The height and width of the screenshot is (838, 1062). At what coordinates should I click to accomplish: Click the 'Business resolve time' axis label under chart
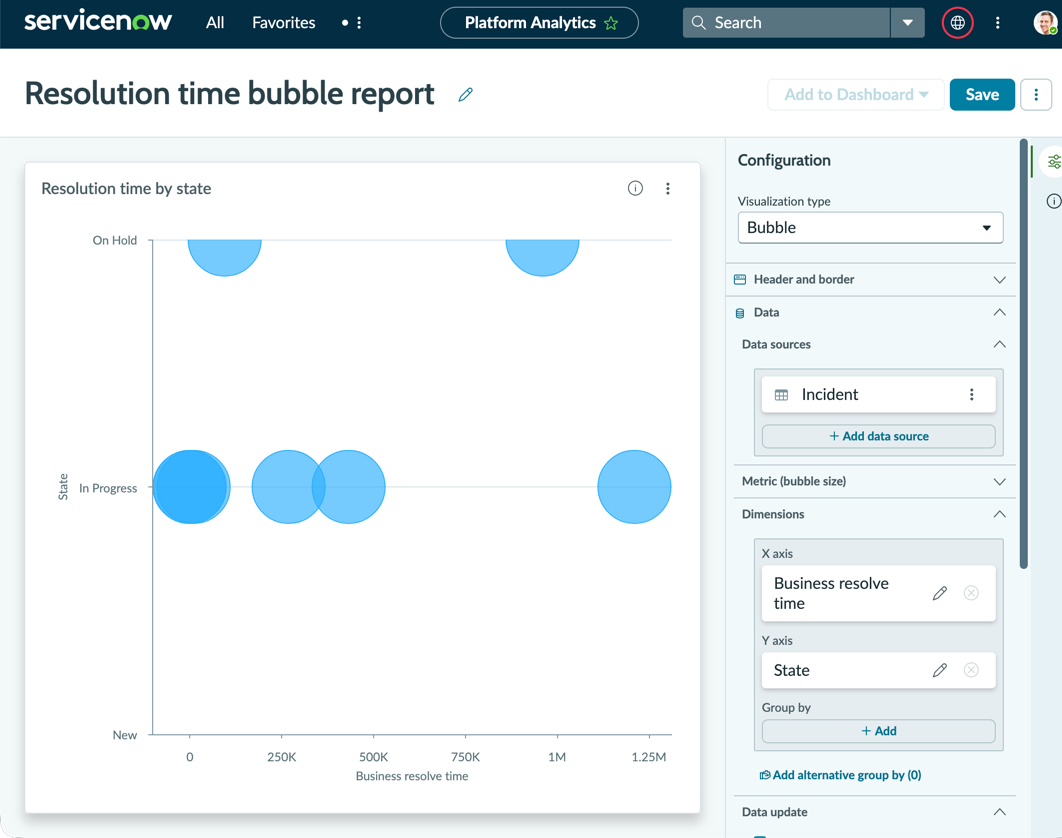click(412, 776)
